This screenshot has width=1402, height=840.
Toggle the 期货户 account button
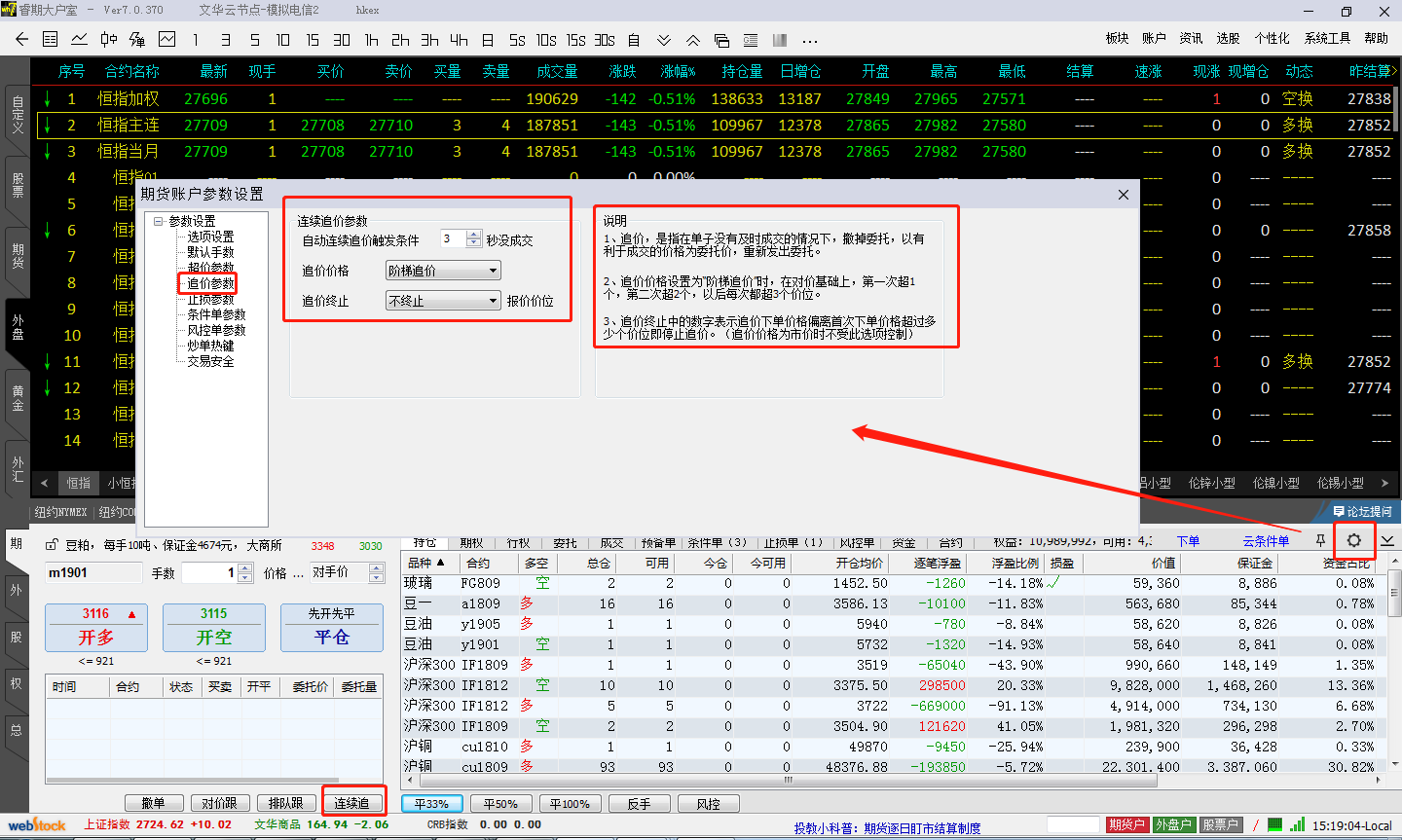[1125, 824]
